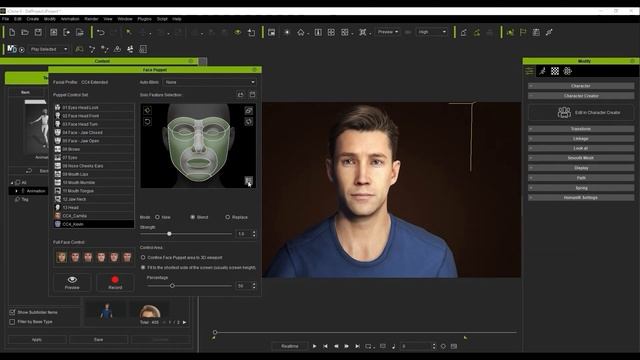Click the Preview button in Face Puppet
This screenshot has height=360, width=640.
click(72, 282)
